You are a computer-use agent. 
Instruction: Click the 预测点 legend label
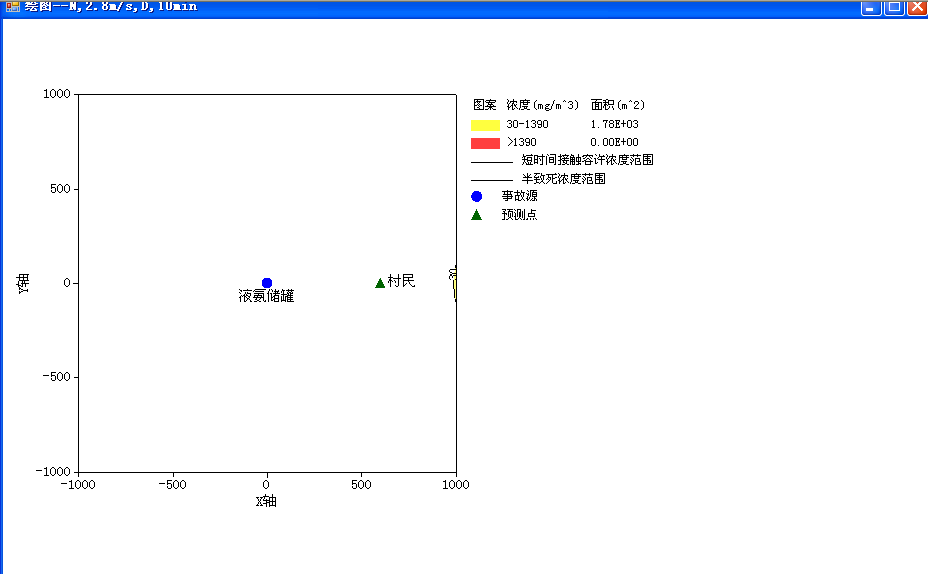[520, 215]
